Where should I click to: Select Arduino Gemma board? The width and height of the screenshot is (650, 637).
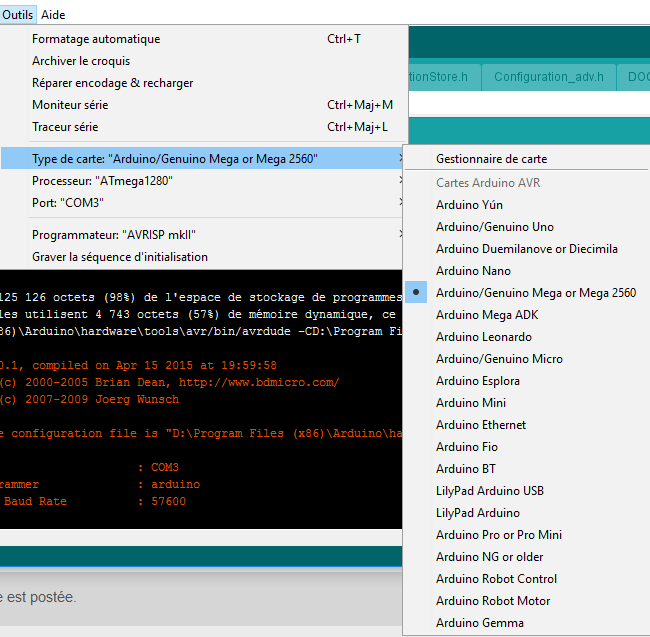pyautogui.click(x=526, y=622)
